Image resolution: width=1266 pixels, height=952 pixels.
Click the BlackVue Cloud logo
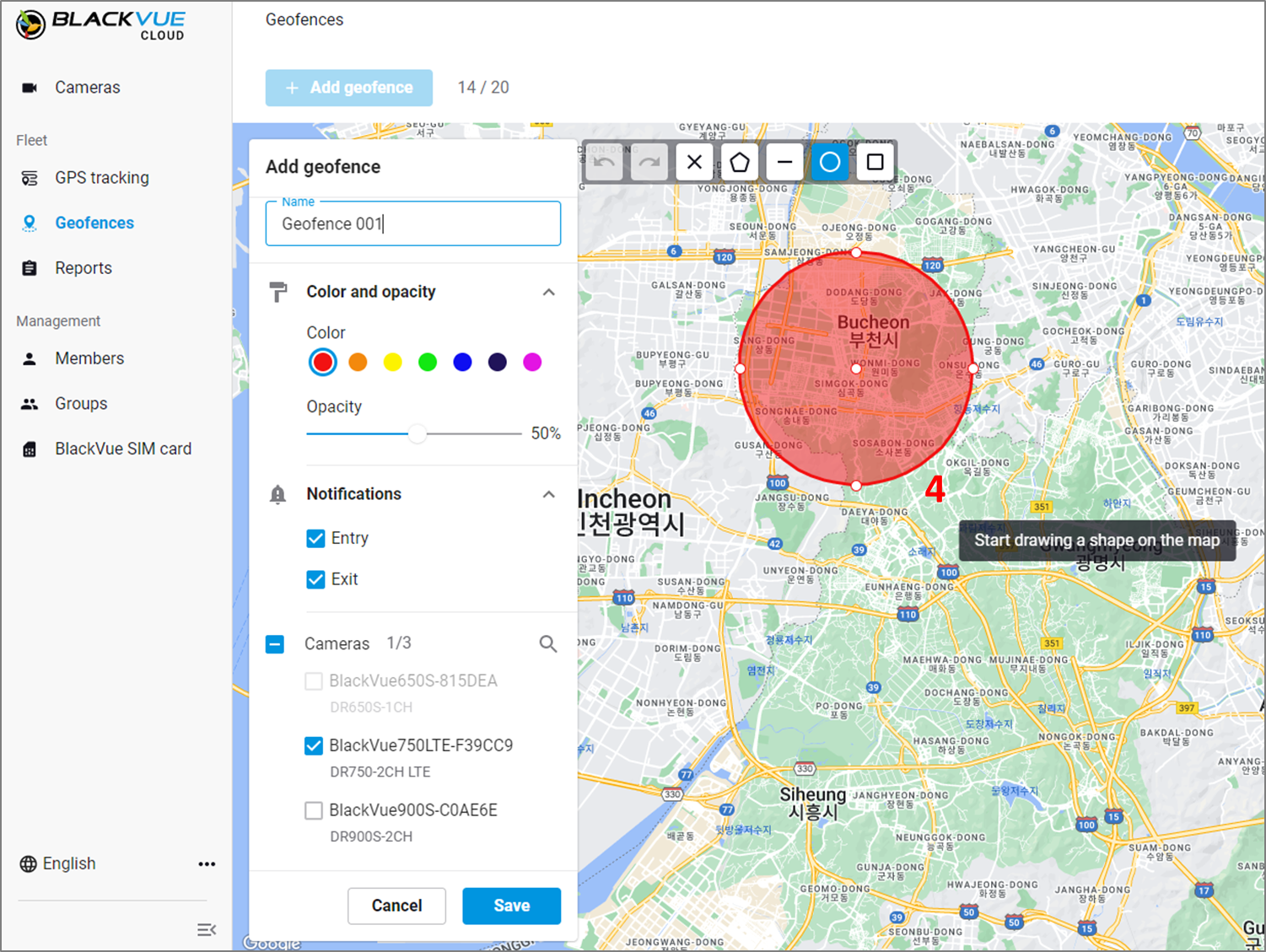pos(100,24)
